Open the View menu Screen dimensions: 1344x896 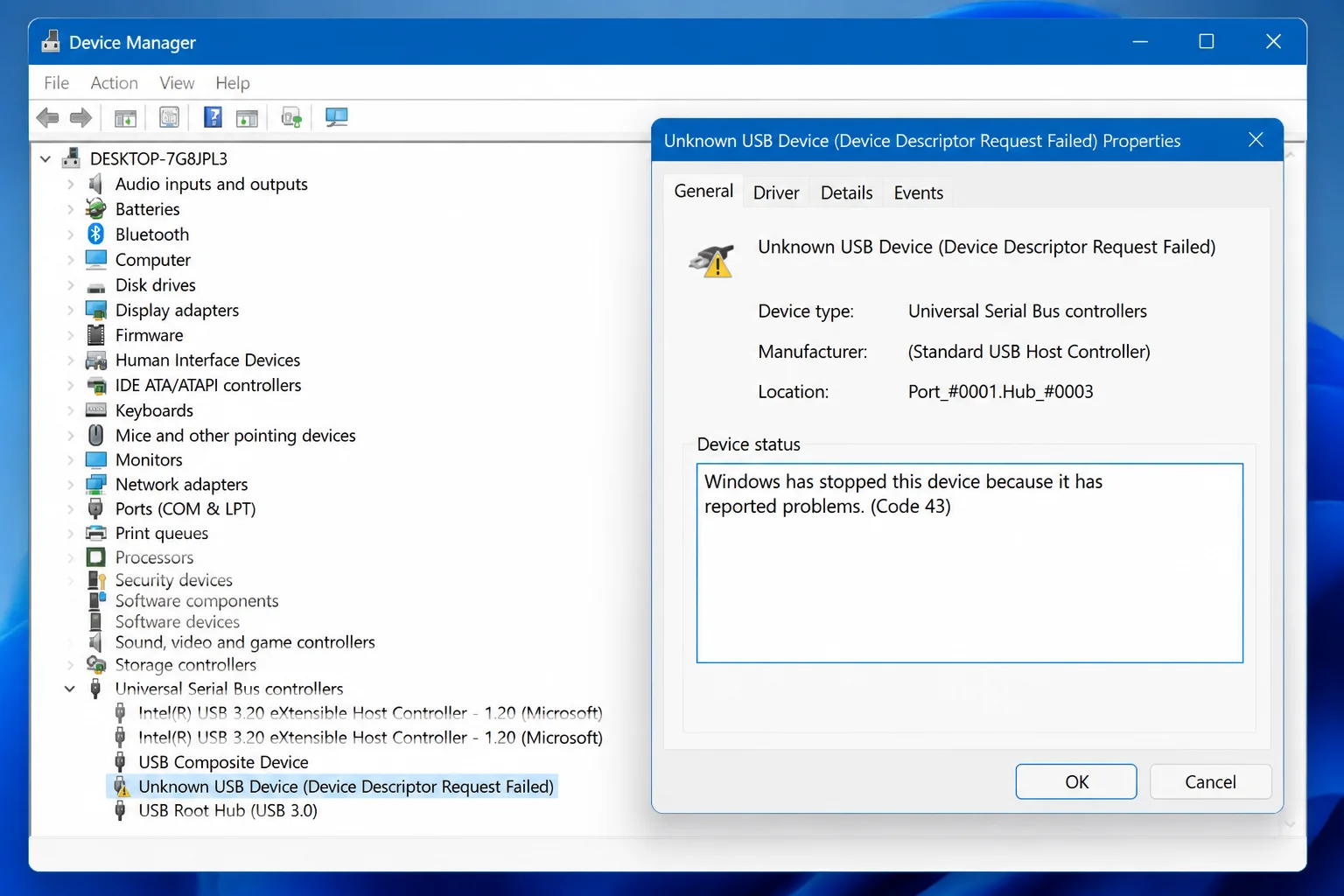point(177,83)
